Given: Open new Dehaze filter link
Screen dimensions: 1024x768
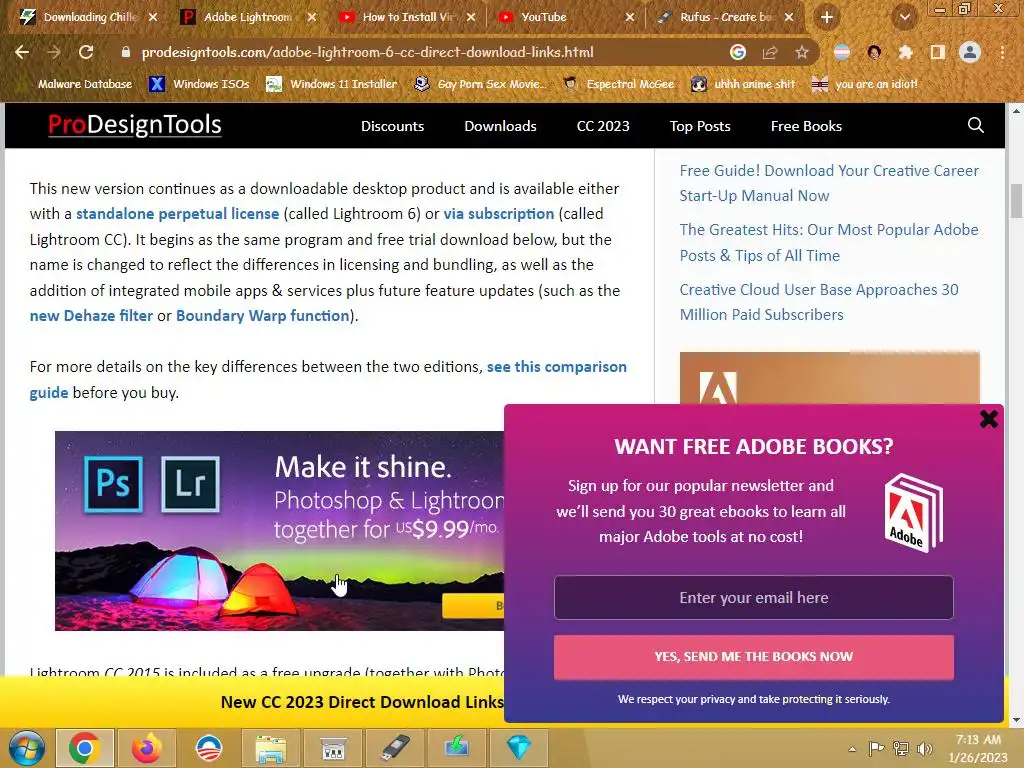Looking at the screenshot, I should [x=91, y=315].
